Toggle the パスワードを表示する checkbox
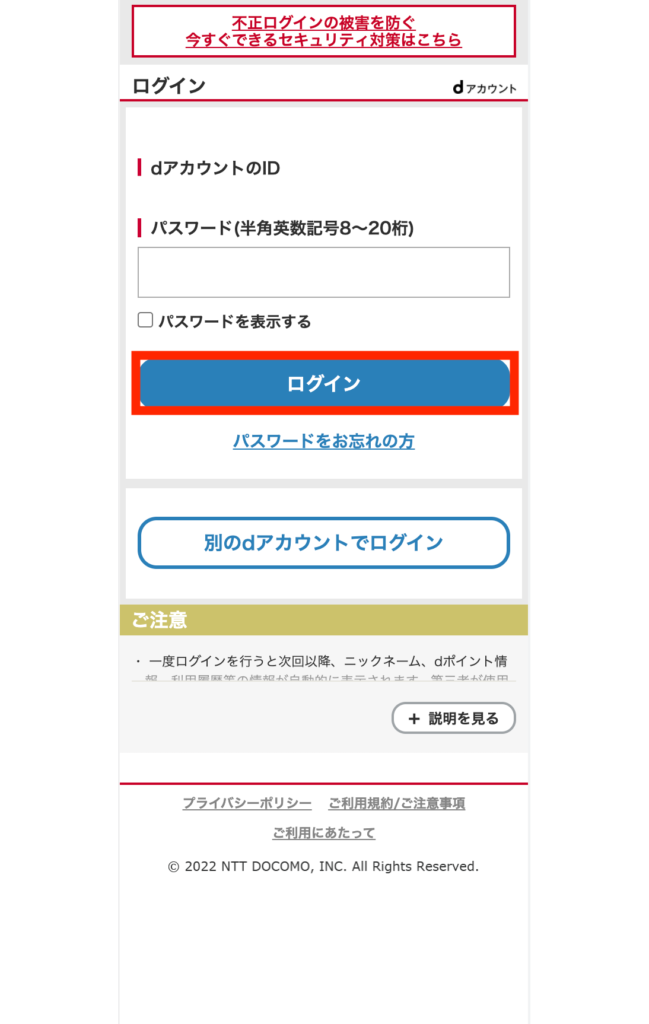Viewport: 649px width, 1024px height. point(146,320)
